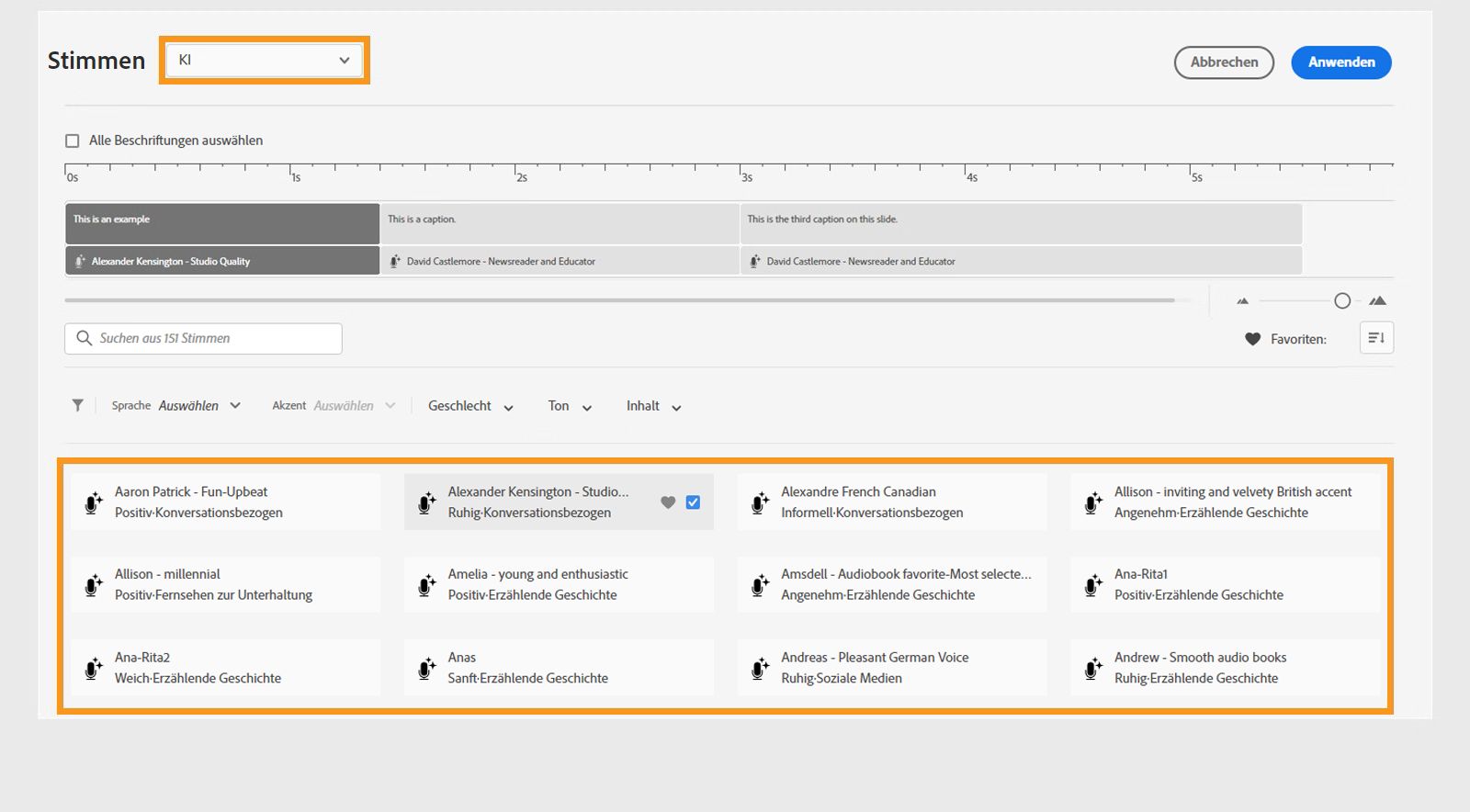Image resolution: width=1470 pixels, height=812 pixels.
Task: Expand the Geschlecht filter
Action: coord(470,406)
